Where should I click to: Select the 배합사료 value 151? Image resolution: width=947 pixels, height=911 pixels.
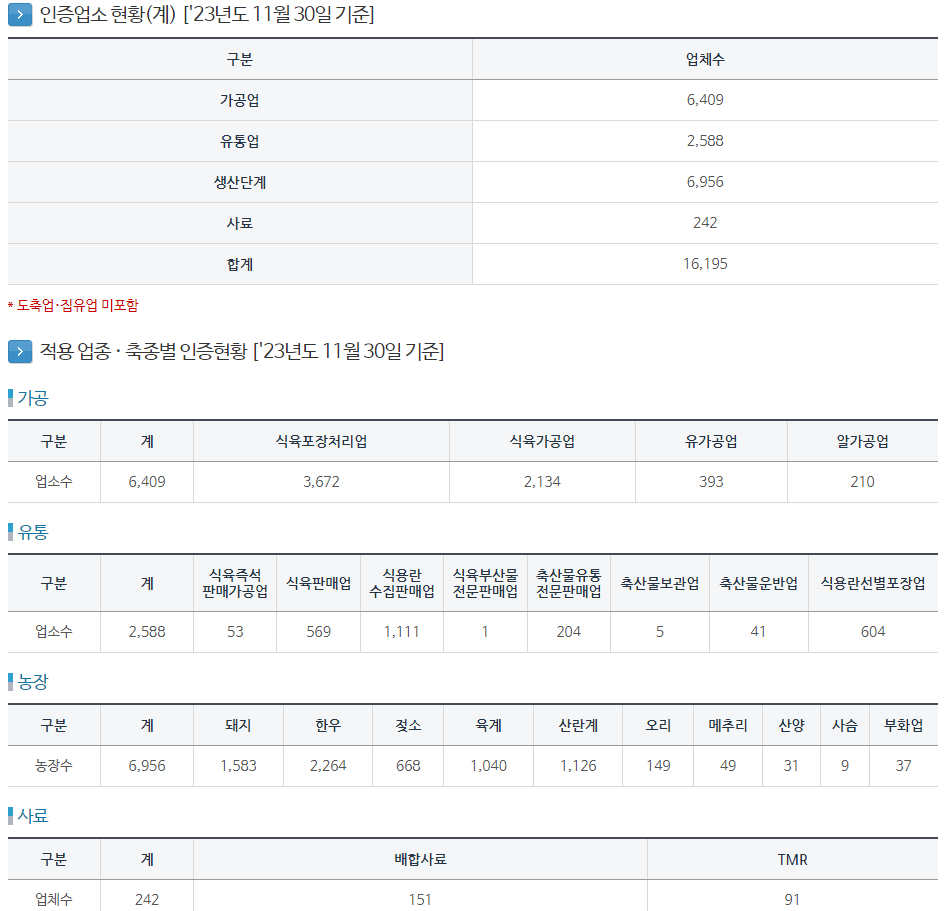click(x=420, y=900)
